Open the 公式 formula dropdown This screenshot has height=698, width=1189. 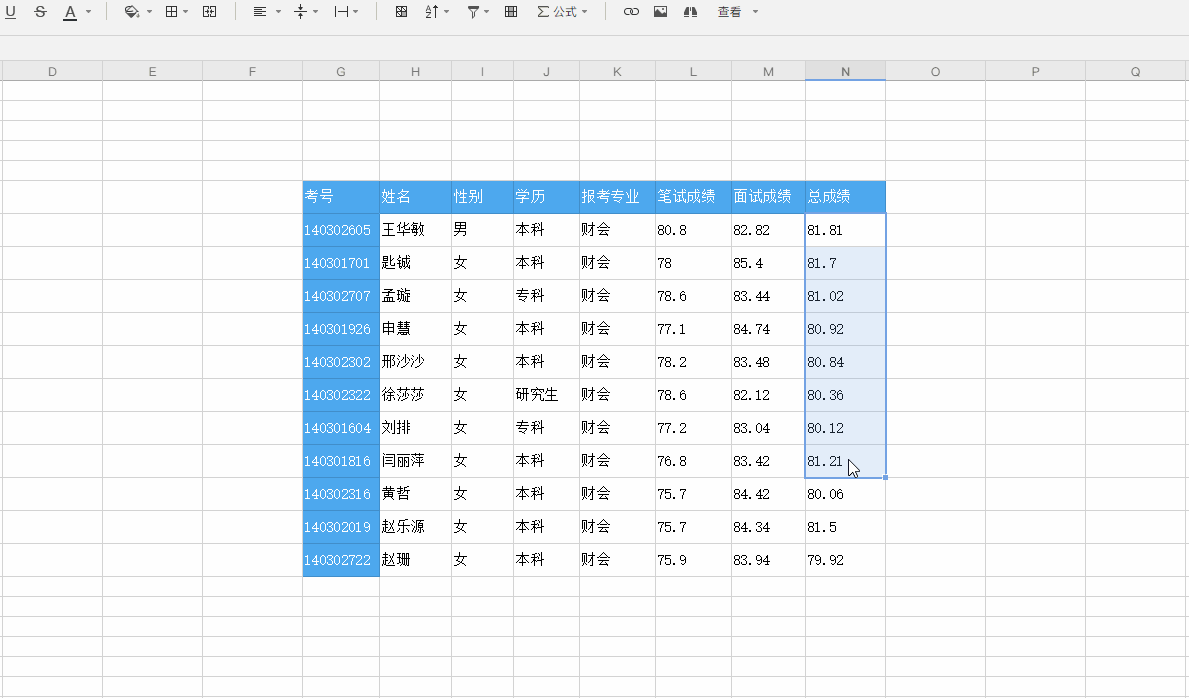pyautogui.click(x=563, y=12)
